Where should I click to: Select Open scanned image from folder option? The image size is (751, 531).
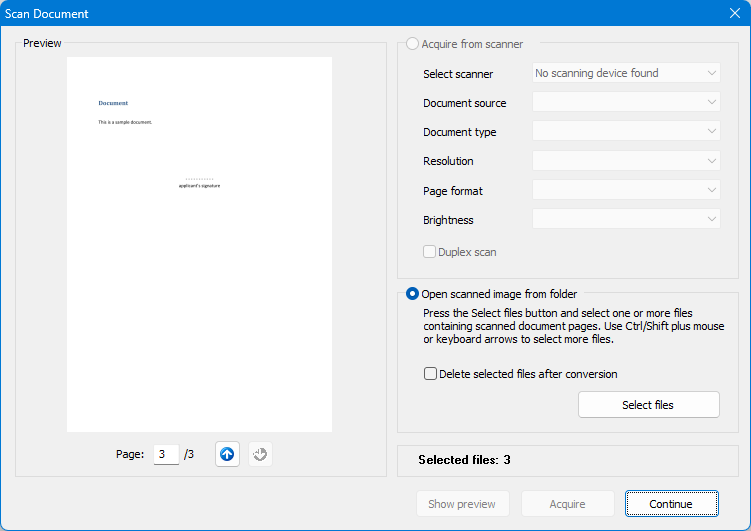(x=413, y=294)
